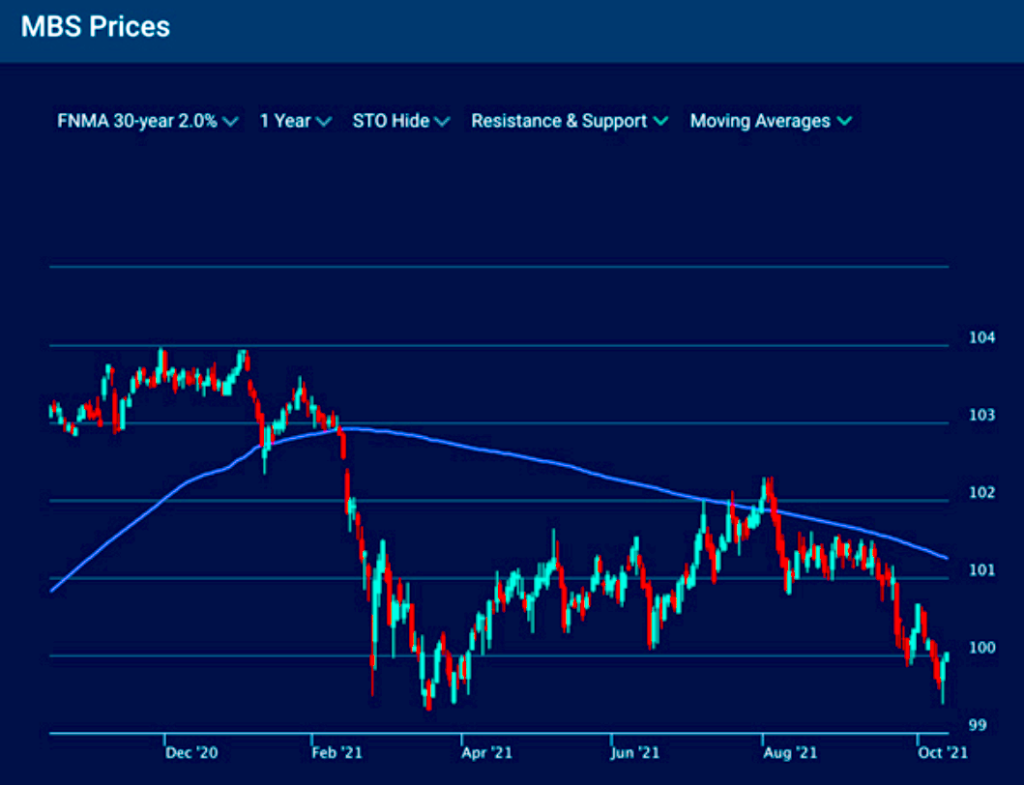
Task: Click the chevron arrow beside 1 Year
Action: point(324,122)
